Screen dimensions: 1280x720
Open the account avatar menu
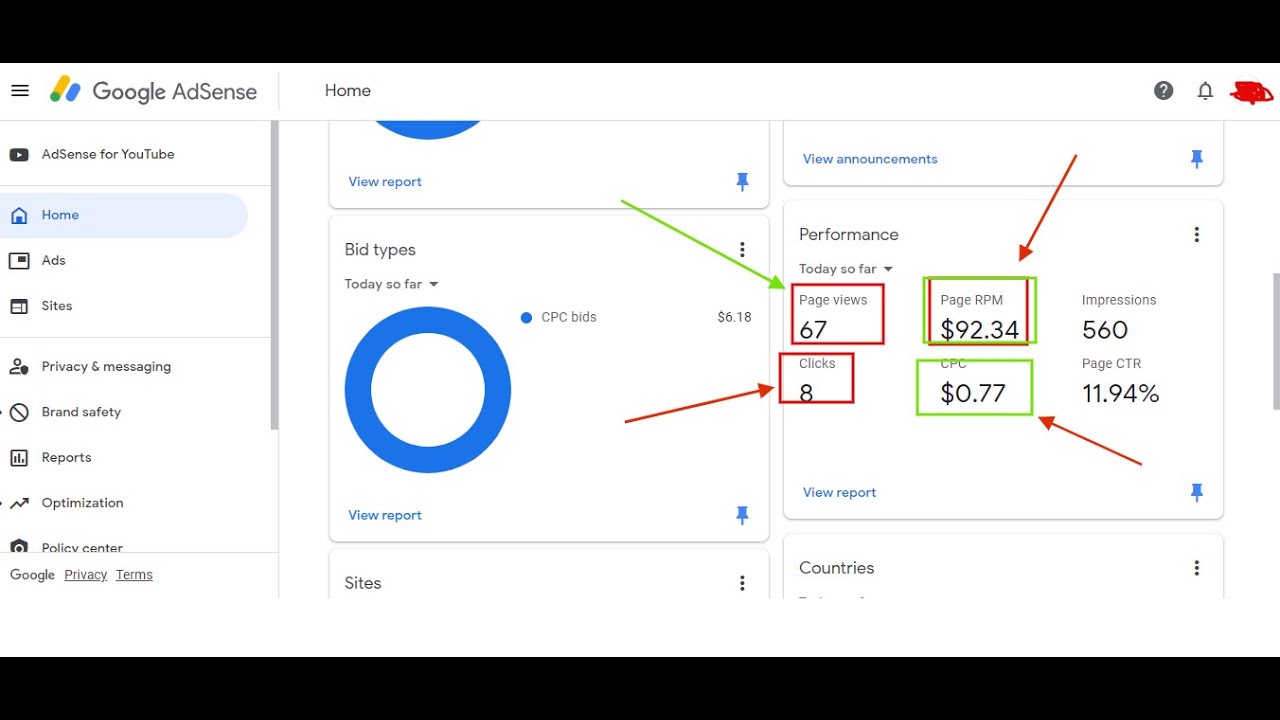(1251, 92)
